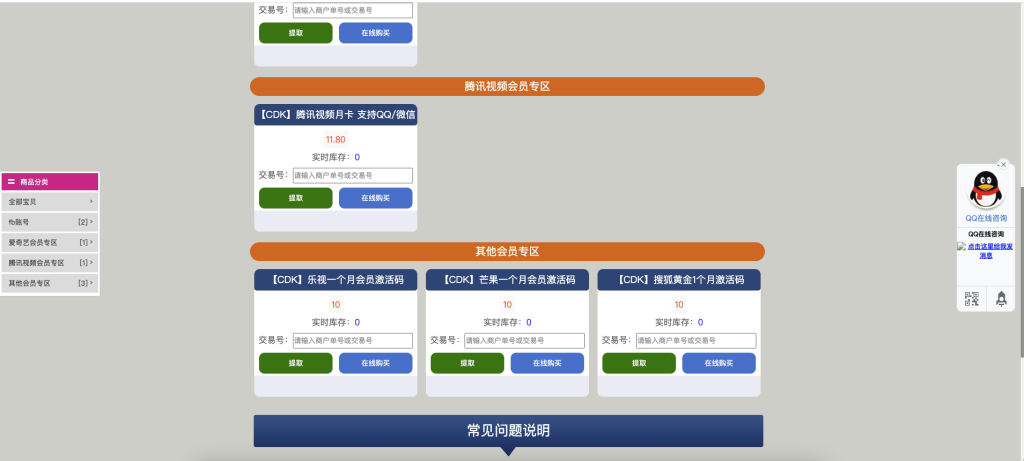The image size is (1024, 461).
Task: Click the 其他会员专区 orange section header
Action: pos(507,251)
